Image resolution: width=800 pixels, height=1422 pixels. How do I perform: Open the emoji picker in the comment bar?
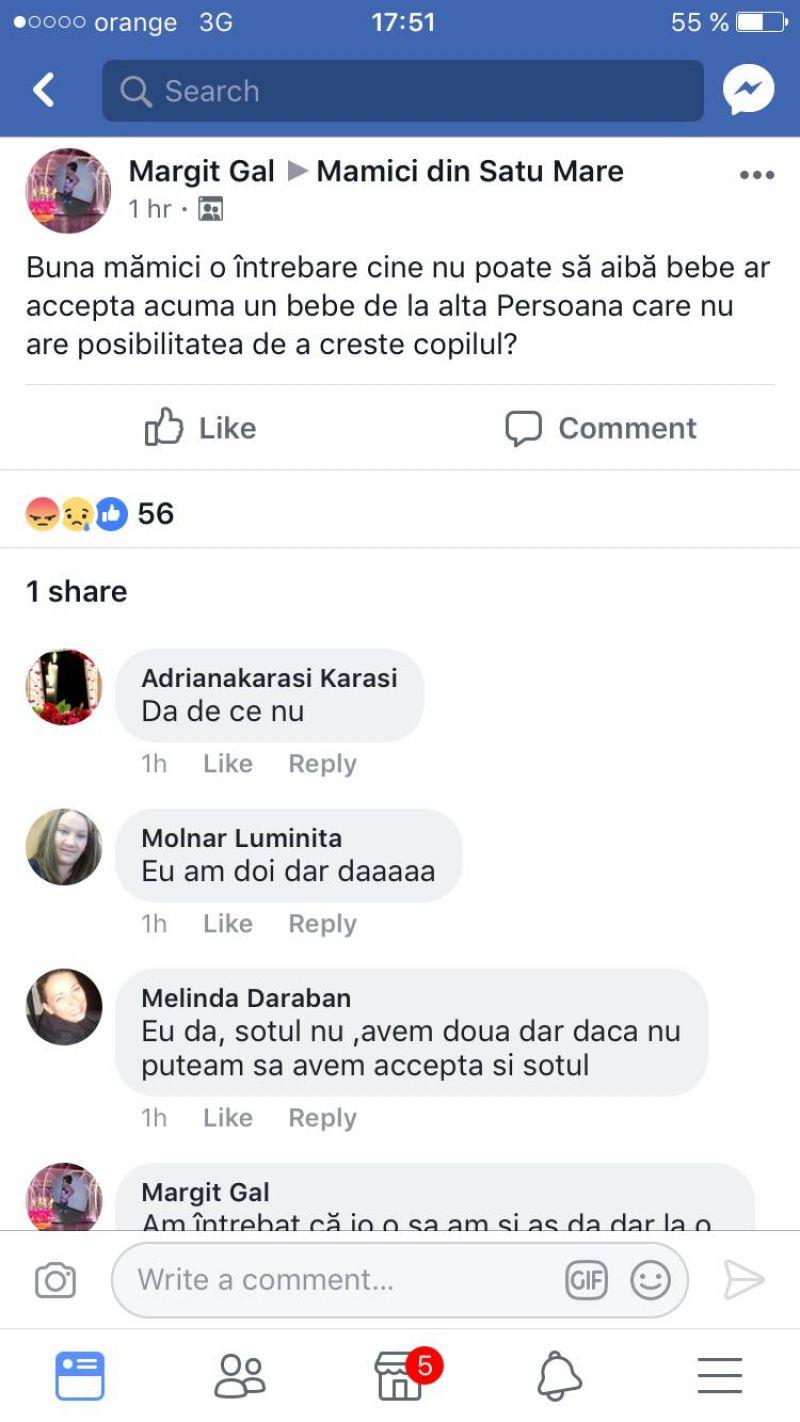coord(650,1279)
